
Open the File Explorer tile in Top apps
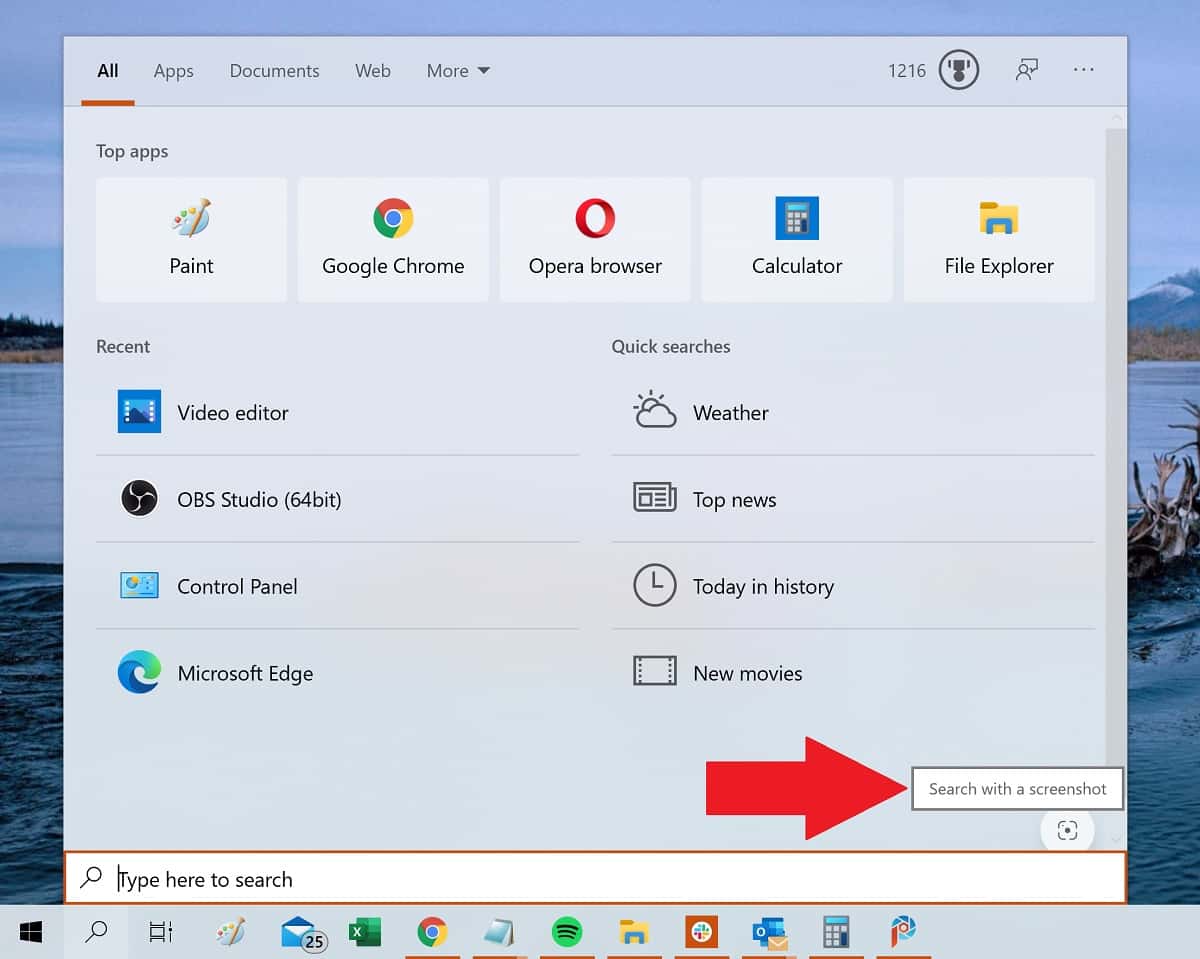[x=999, y=240]
